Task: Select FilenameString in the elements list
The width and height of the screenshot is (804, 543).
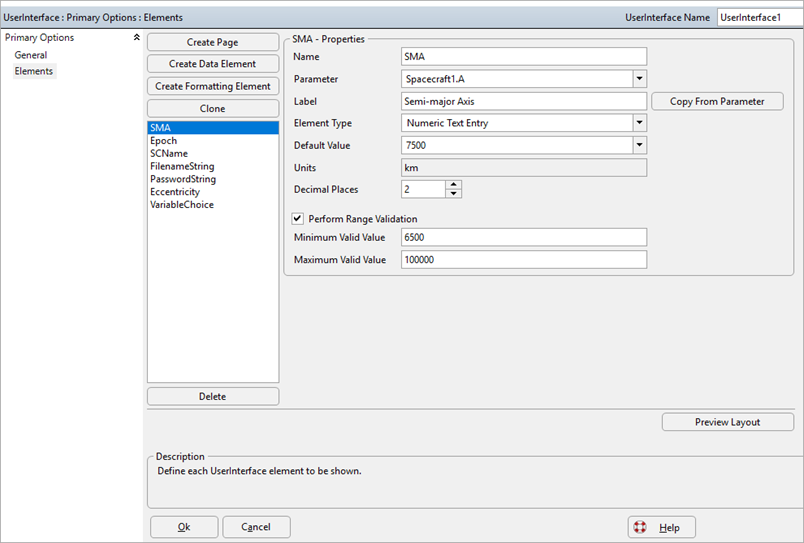Action: point(213,166)
